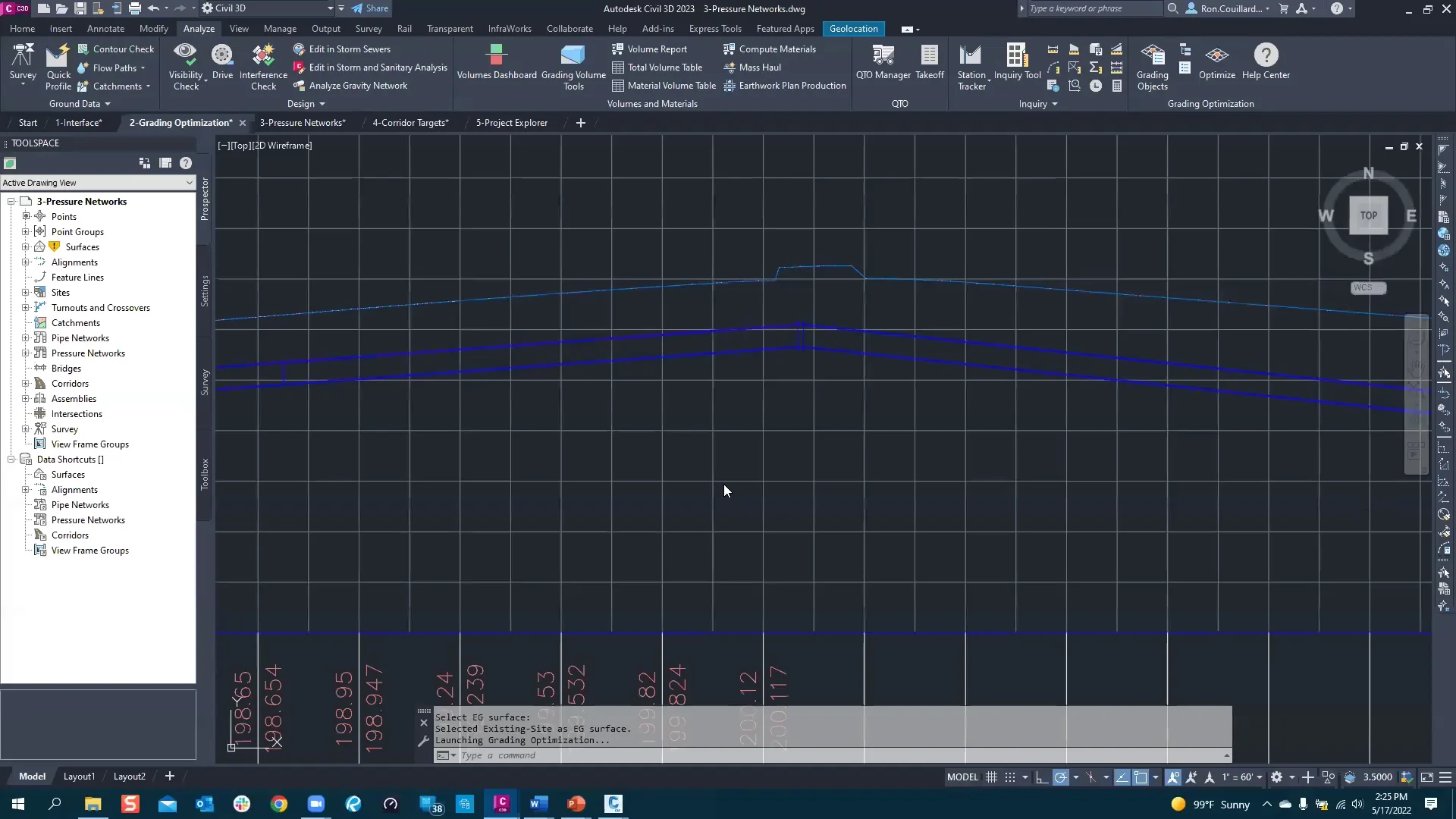Click the Quick Profile tool
This screenshot has width=1456, height=819.
point(58,67)
